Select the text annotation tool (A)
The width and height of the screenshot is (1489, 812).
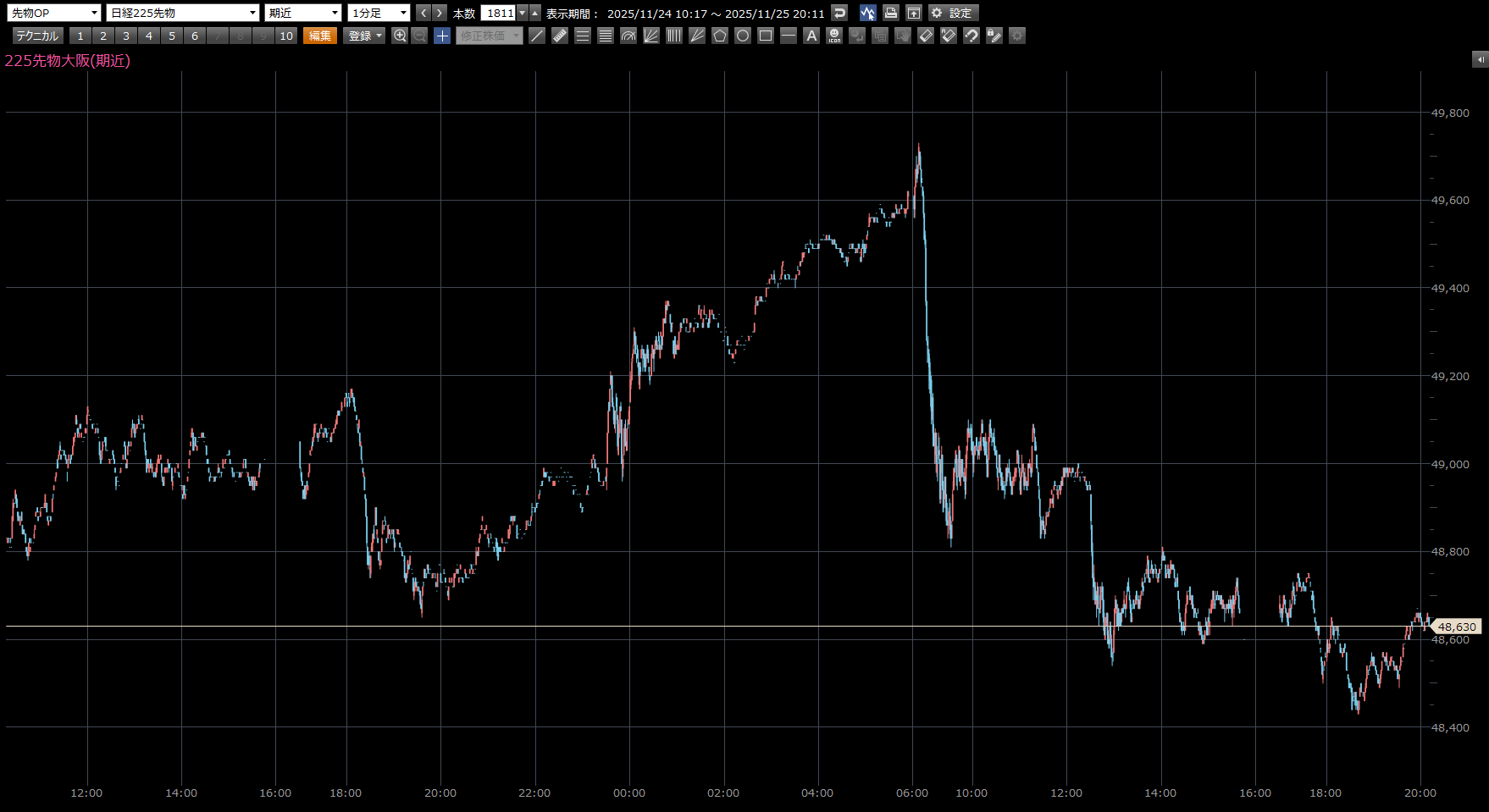811,36
